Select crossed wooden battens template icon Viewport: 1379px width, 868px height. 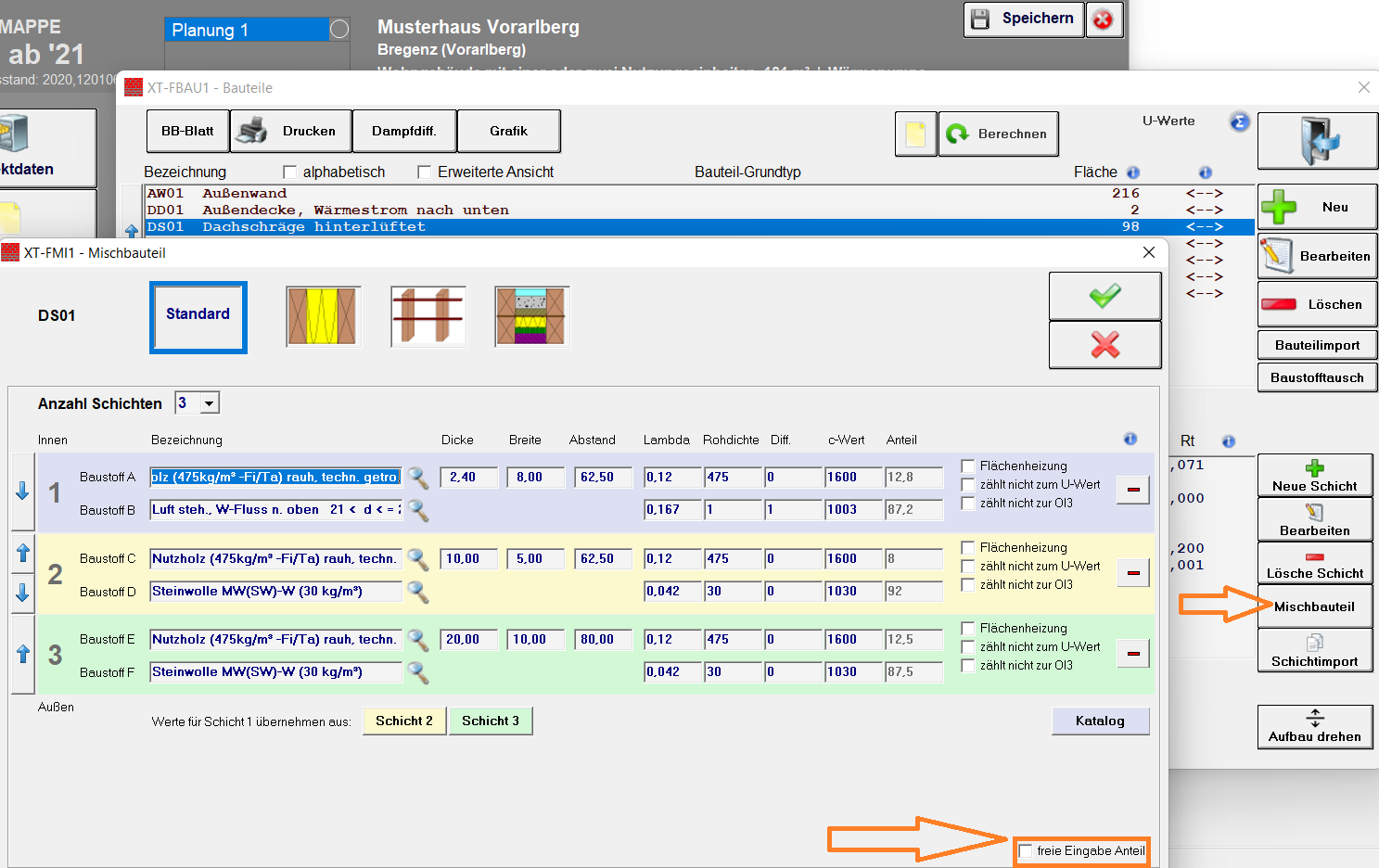[x=428, y=316]
